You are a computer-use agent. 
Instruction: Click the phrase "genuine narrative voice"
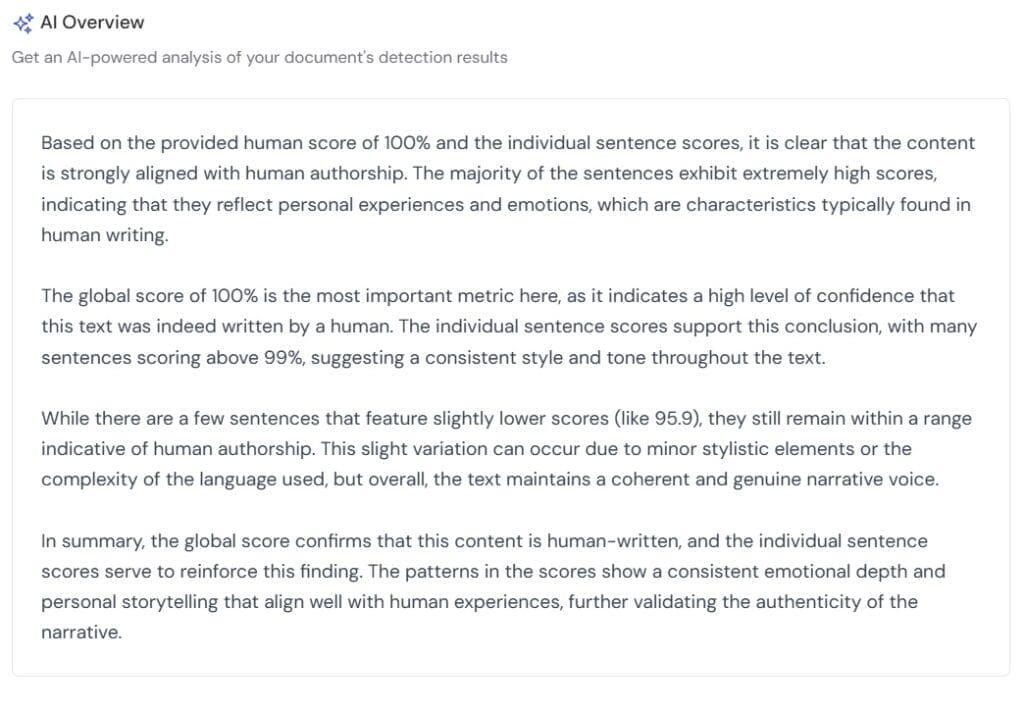tap(842, 479)
